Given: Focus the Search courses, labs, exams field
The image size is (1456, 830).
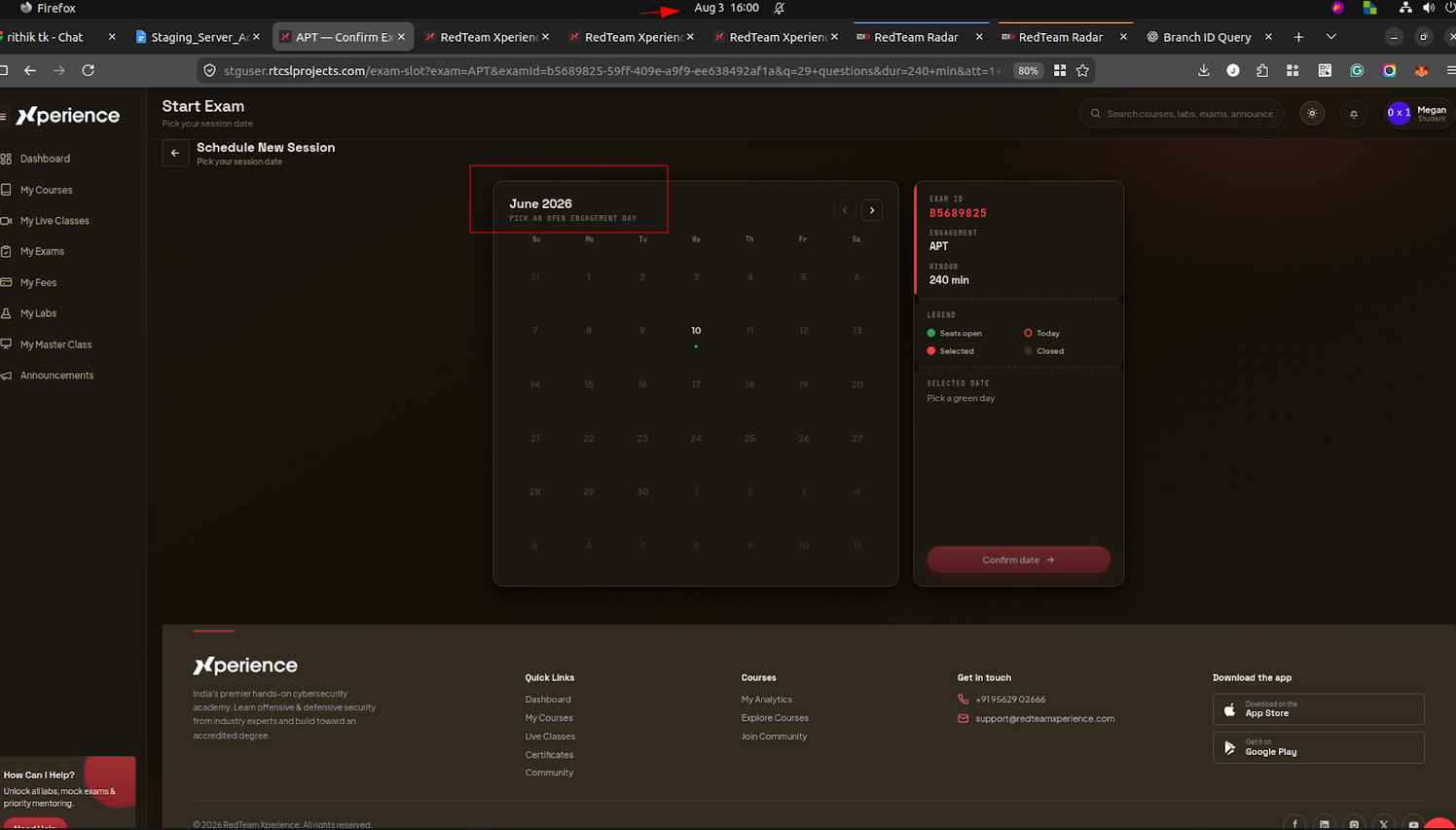Looking at the screenshot, I should coord(1182,114).
